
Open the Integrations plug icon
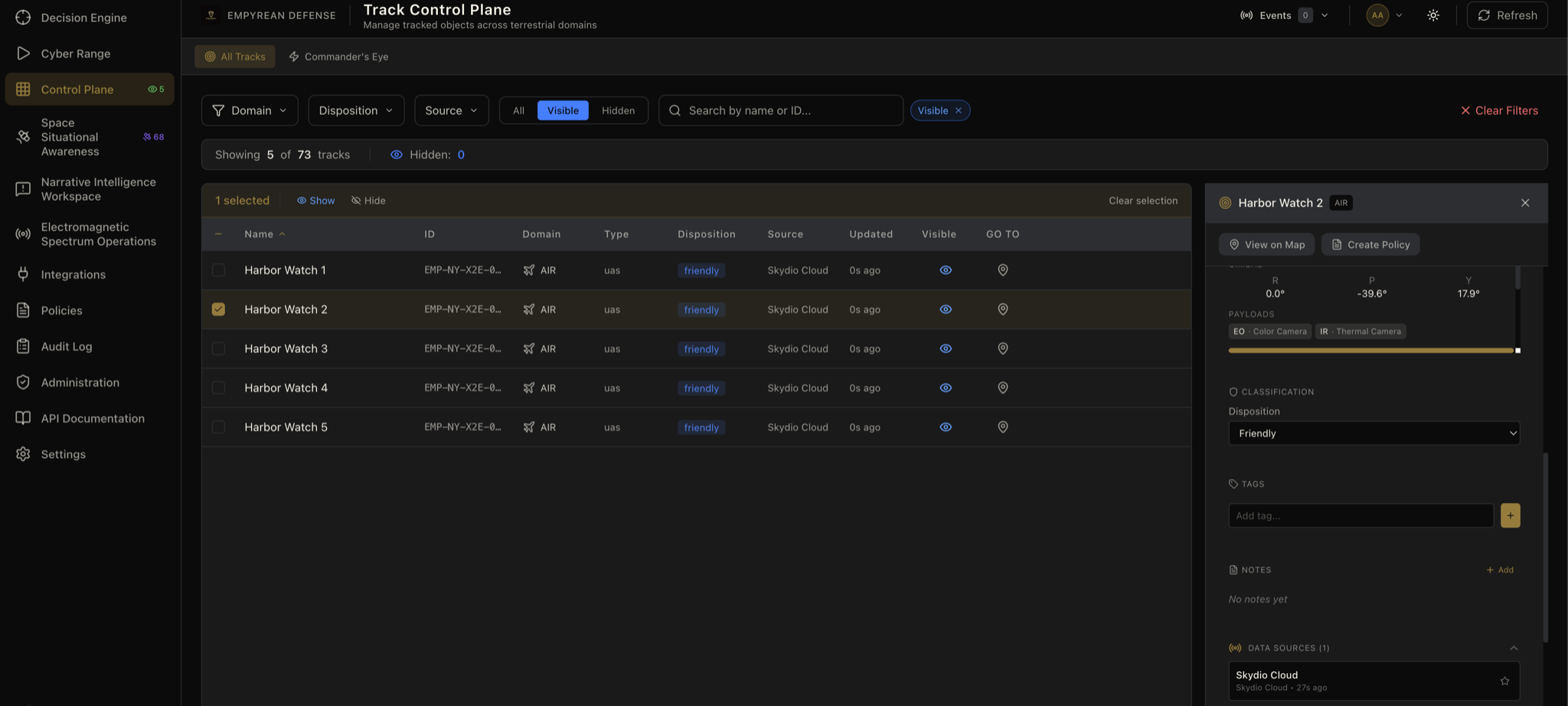(x=23, y=274)
